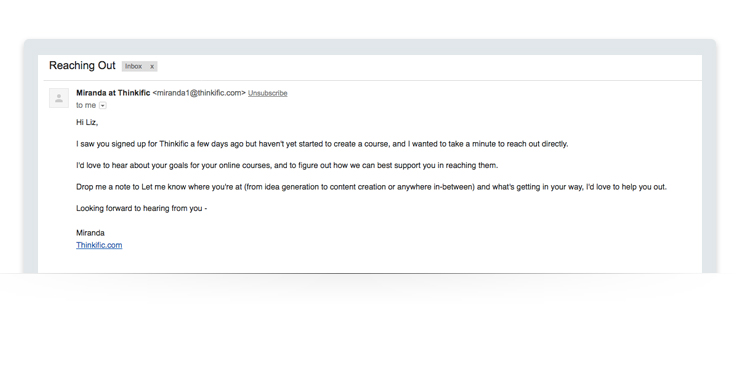Remove the Inbox label with its x
Viewport: 740px width, 388px height.
152,67
